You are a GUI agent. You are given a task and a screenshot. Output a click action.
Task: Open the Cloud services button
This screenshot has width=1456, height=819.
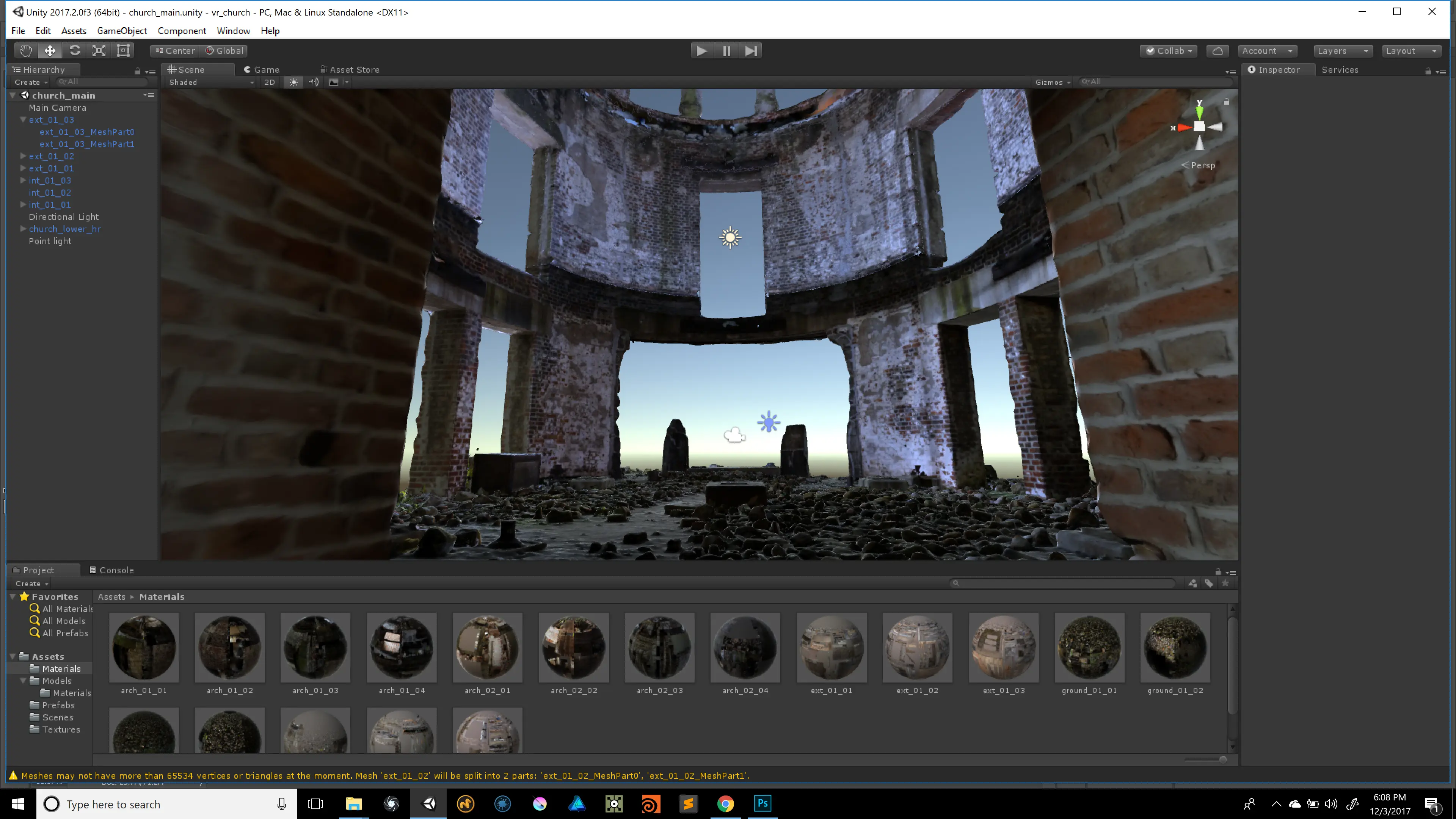pyautogui.click(x=1218, y=51)
